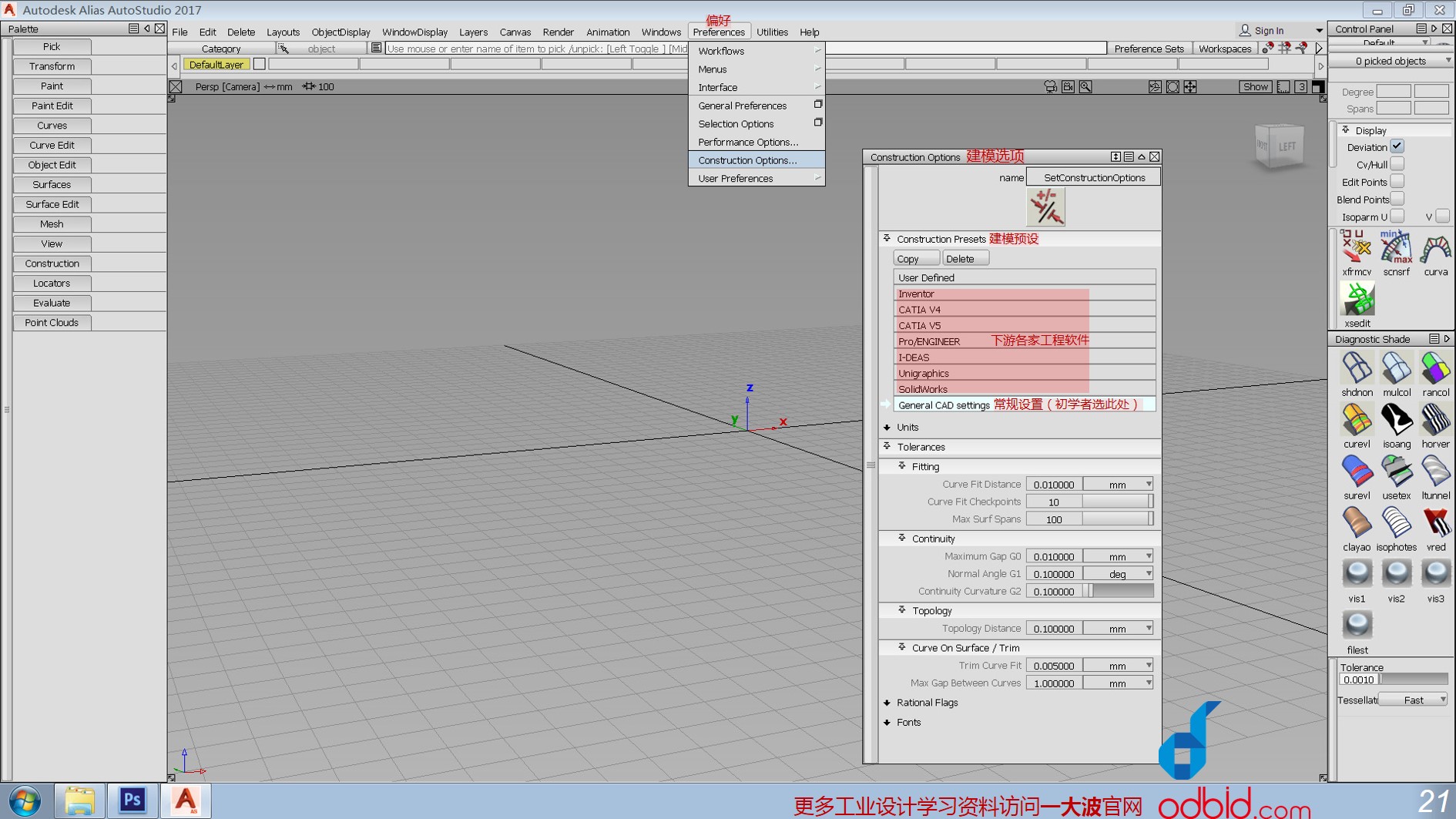
Task: Select the isoang shade icon
Action: click(x=1396, y=420)
